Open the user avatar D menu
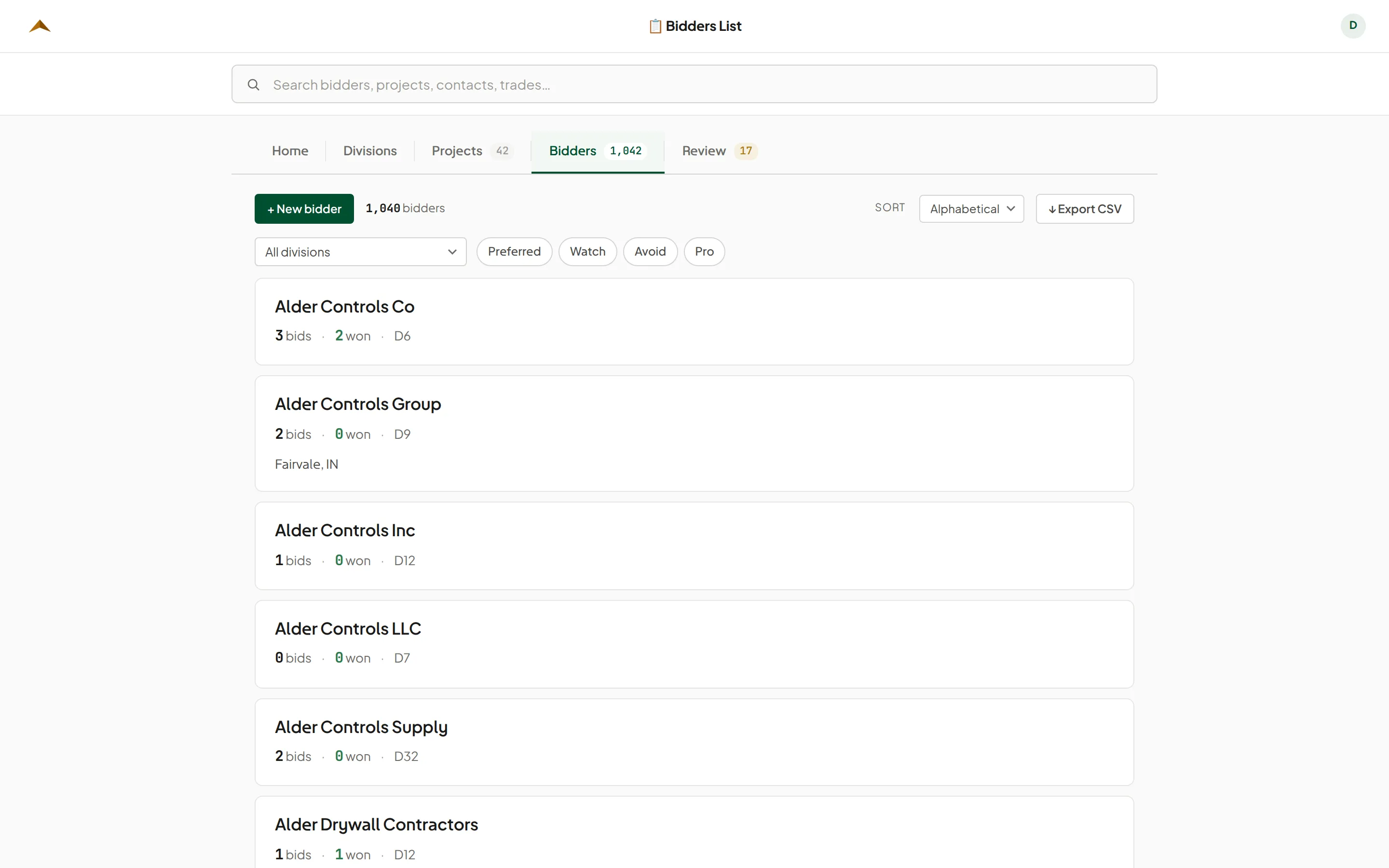This screenshot has width=1389, height=868. click(x=1353, y=26)
